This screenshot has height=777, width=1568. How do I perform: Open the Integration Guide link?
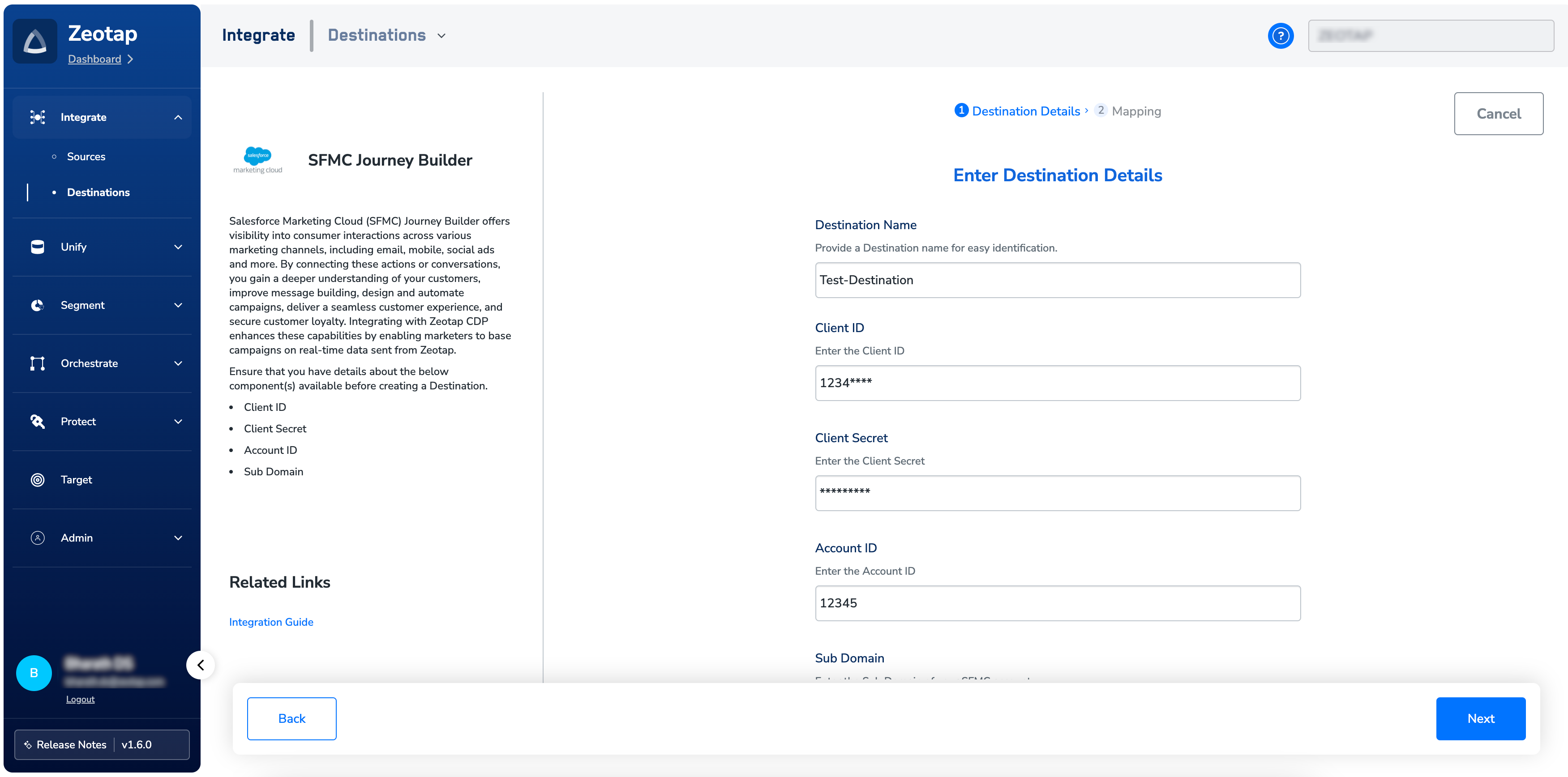click(x=271, y=622)
